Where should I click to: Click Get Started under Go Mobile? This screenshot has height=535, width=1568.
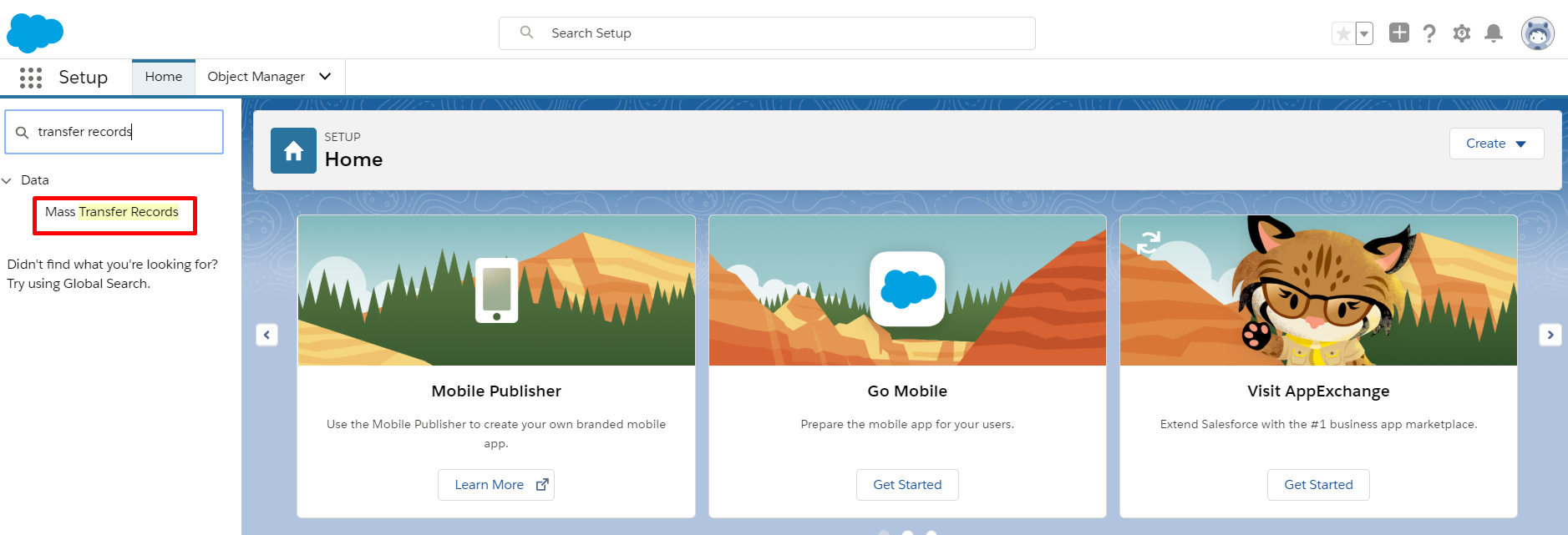pos(907,485)
